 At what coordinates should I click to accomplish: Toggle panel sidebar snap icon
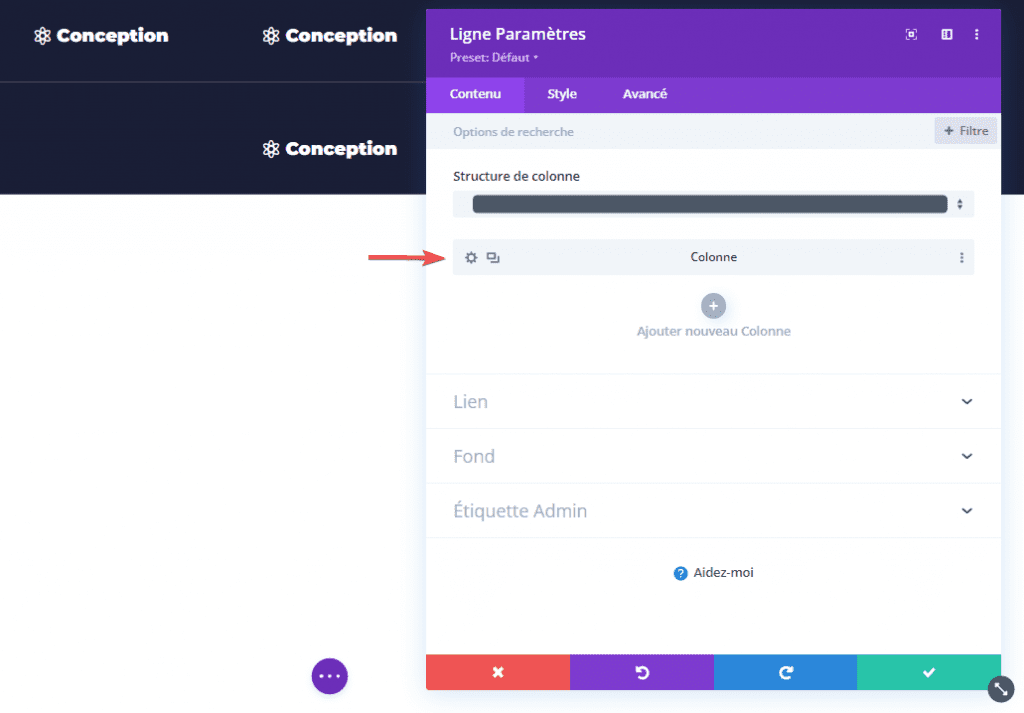click(x=946, y=35)
